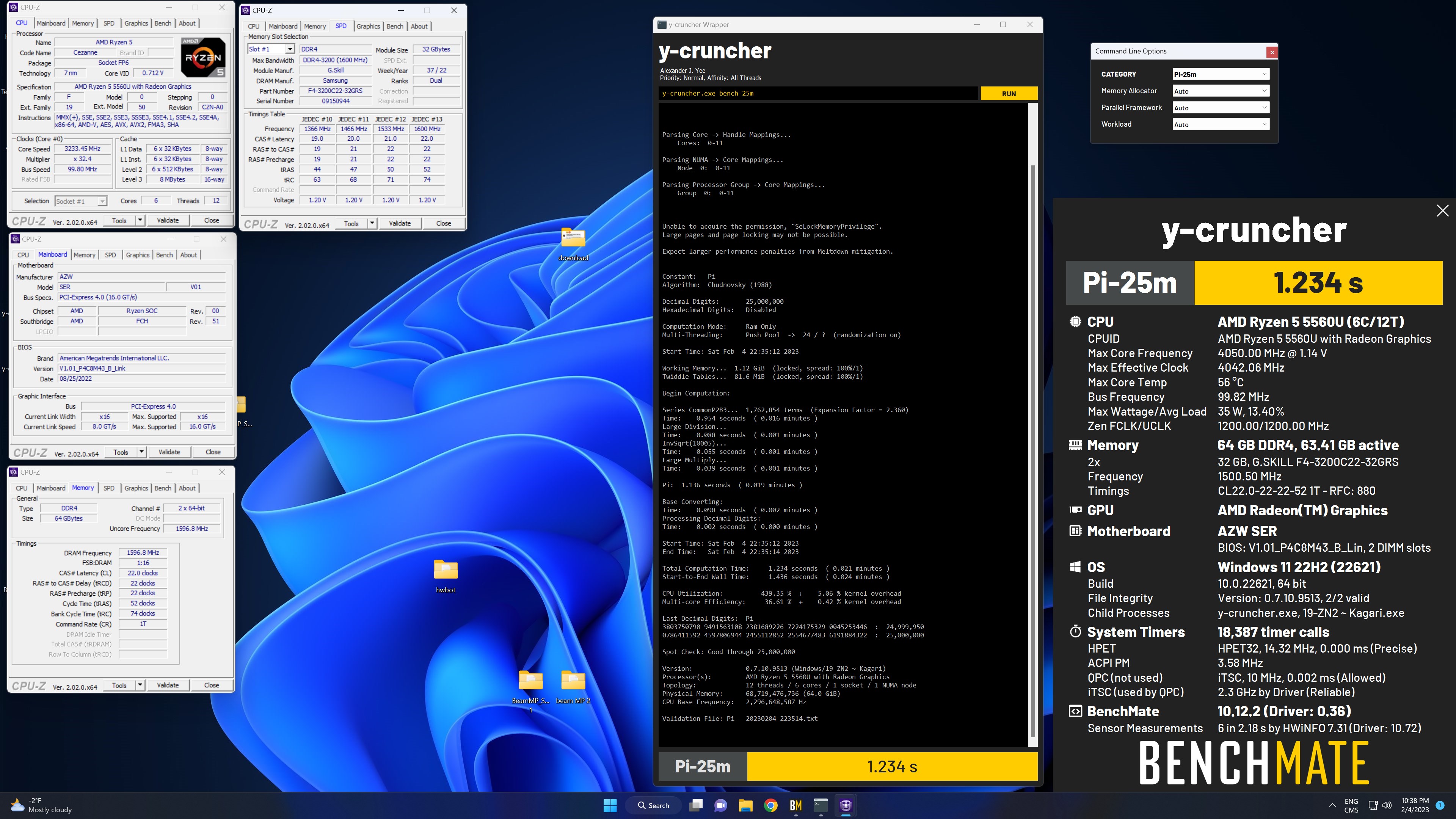Open the Windows Start menu
The image size is (1456, 819).
click(x=610, y=805)
